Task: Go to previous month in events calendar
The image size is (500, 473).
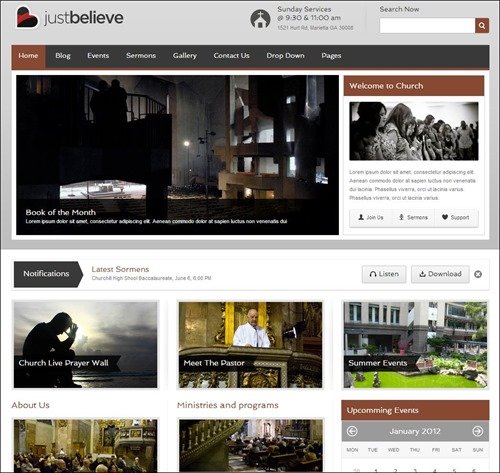Action: 352,431
